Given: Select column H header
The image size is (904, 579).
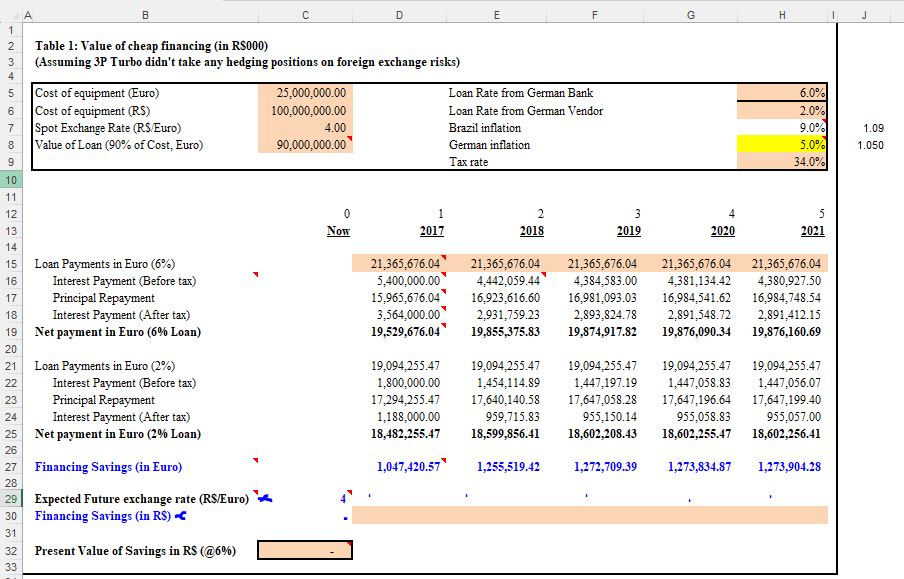Looking at the screenshot, I should (x=782, y=16).
